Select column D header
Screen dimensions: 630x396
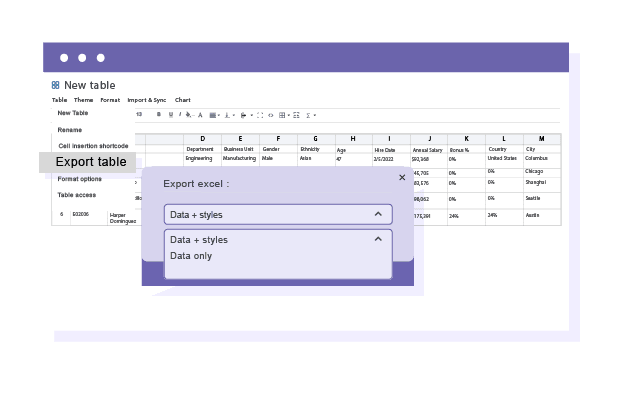202,139
